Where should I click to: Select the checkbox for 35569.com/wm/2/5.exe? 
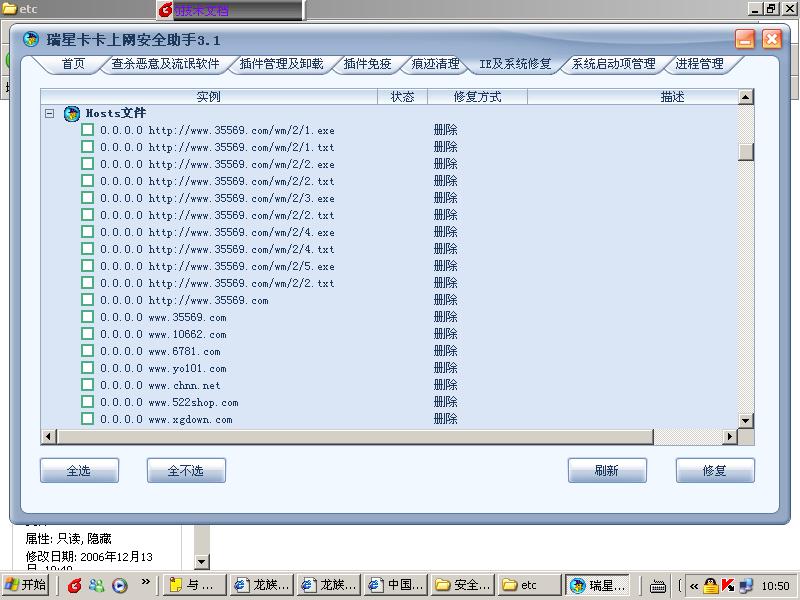click(x=87, y=266)
